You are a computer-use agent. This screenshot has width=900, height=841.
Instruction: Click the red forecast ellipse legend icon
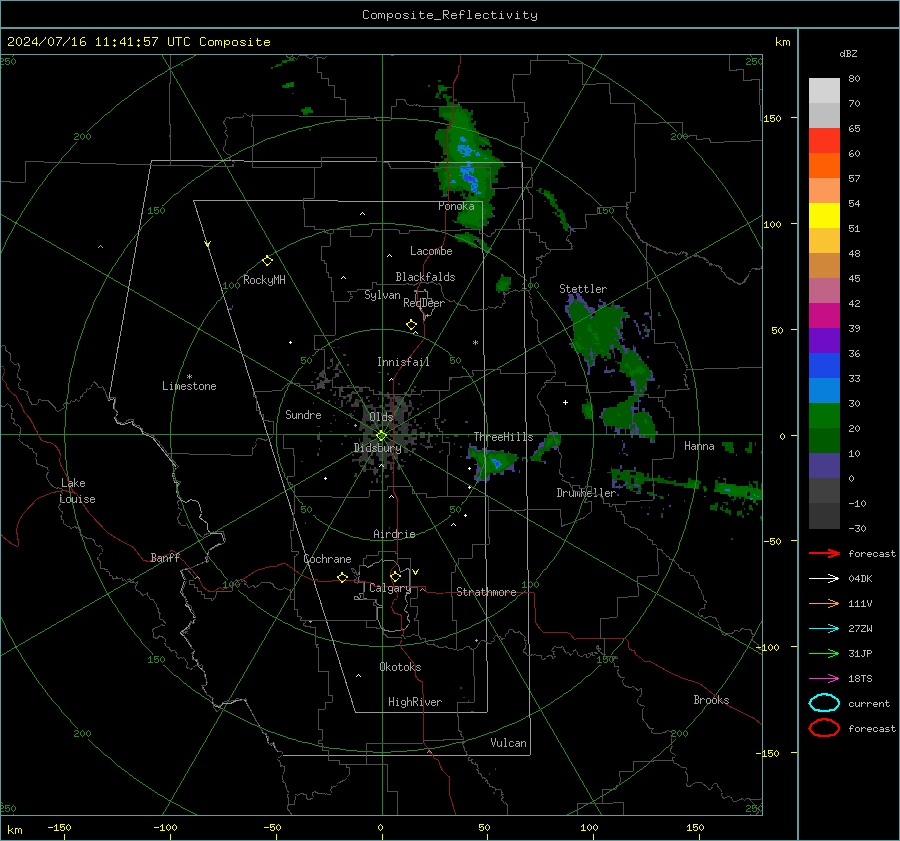824,728
